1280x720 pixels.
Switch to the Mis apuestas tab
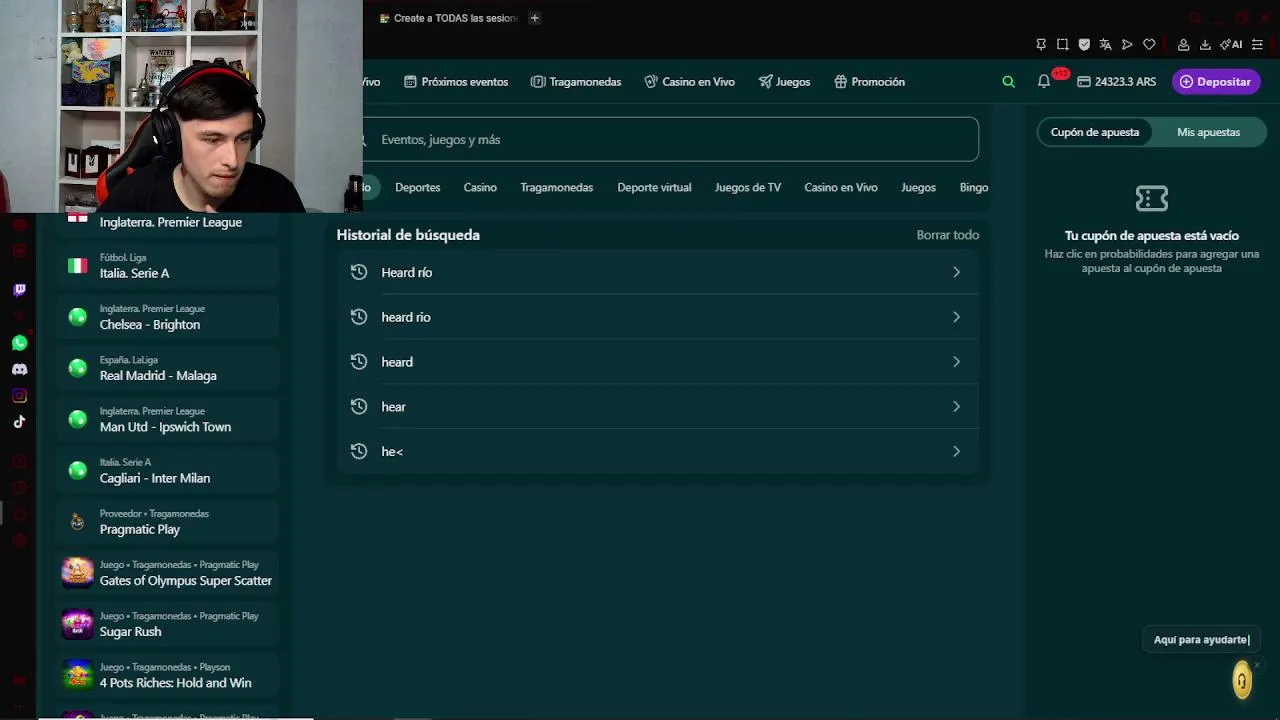pos(1208,132)
